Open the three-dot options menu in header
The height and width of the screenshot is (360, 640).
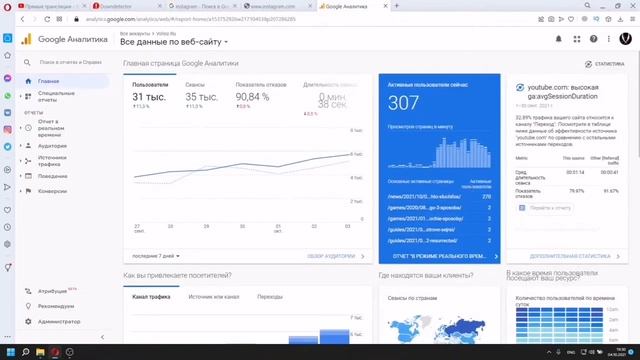point(609,39)
